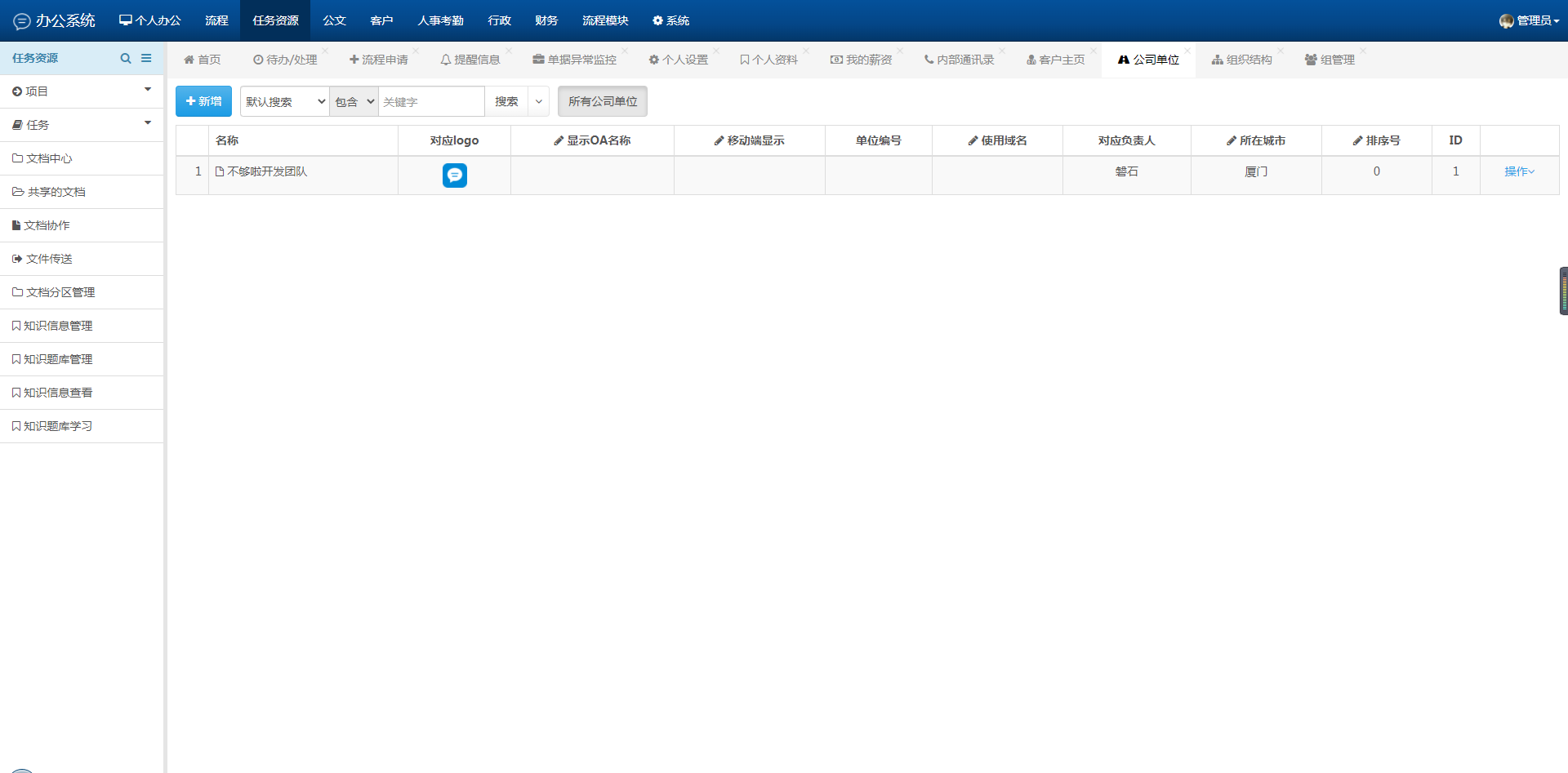The height and width of the screenshot is (773, 1568).
Task: Open the 默认搜索 dropdown
Action: (x=285, y=102)
